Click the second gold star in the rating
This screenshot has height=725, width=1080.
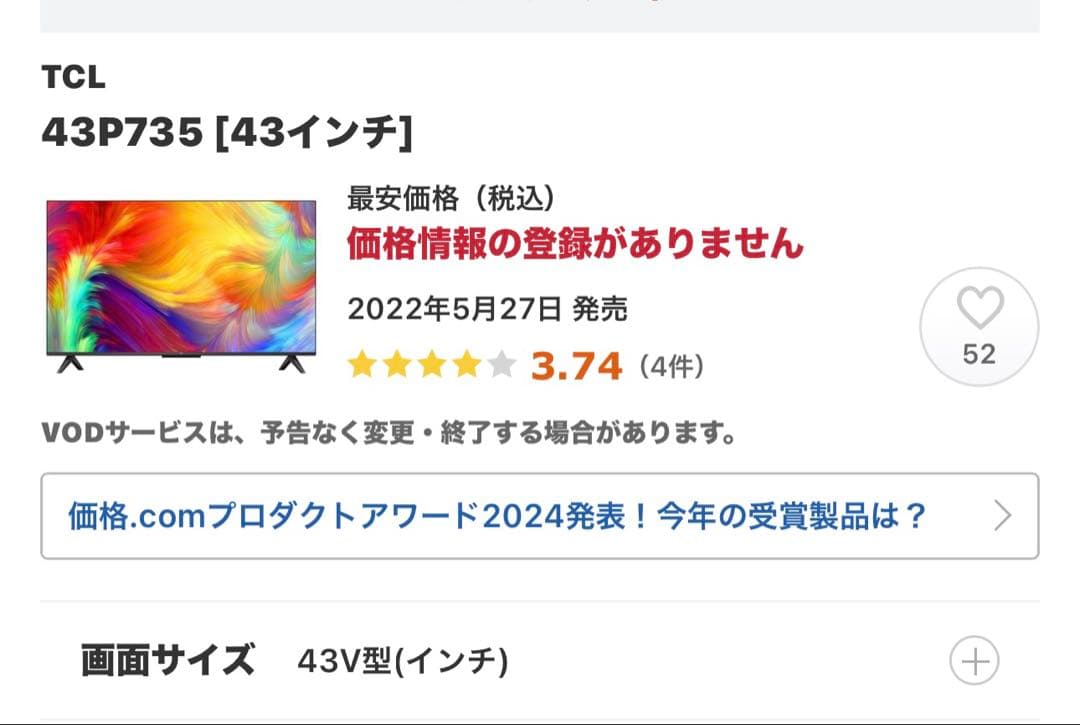(x=398, y=364)
